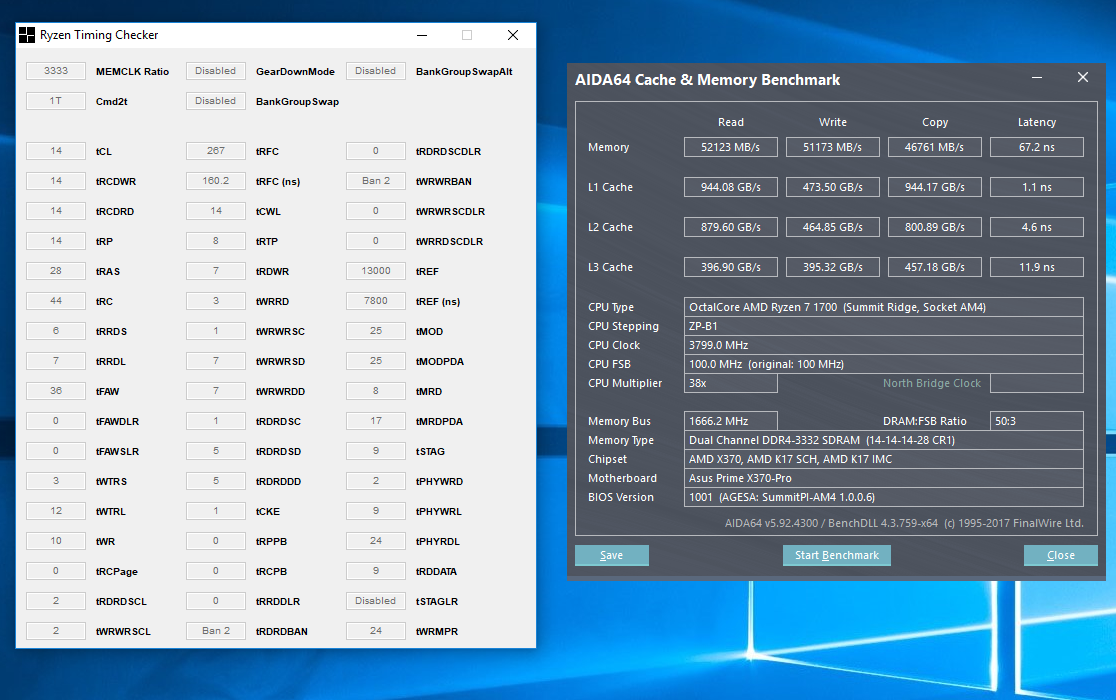The height and width of the screenshot is (700, 1116).
Task: Click the GearDownMode Disabled field
Action: tap(216, 71)
